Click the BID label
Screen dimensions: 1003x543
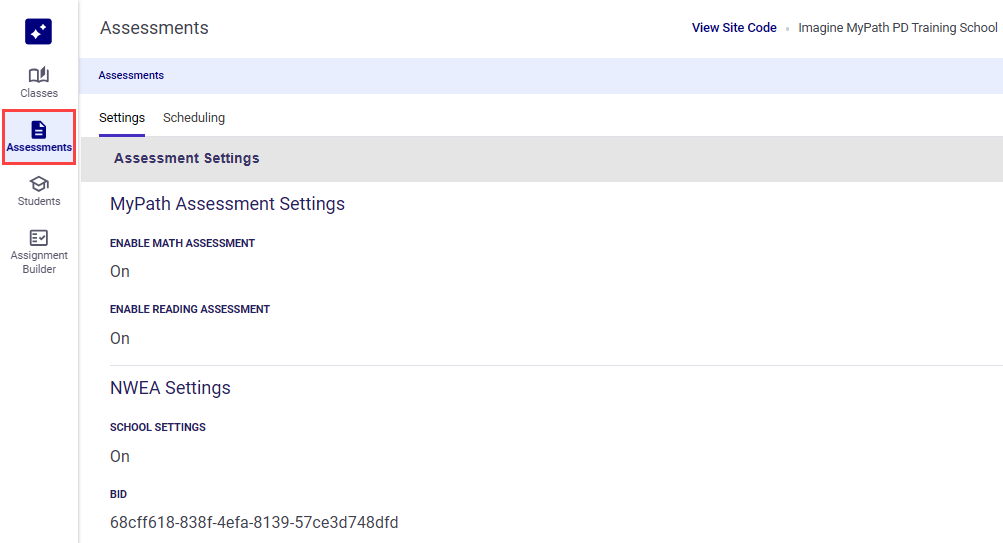118,494
